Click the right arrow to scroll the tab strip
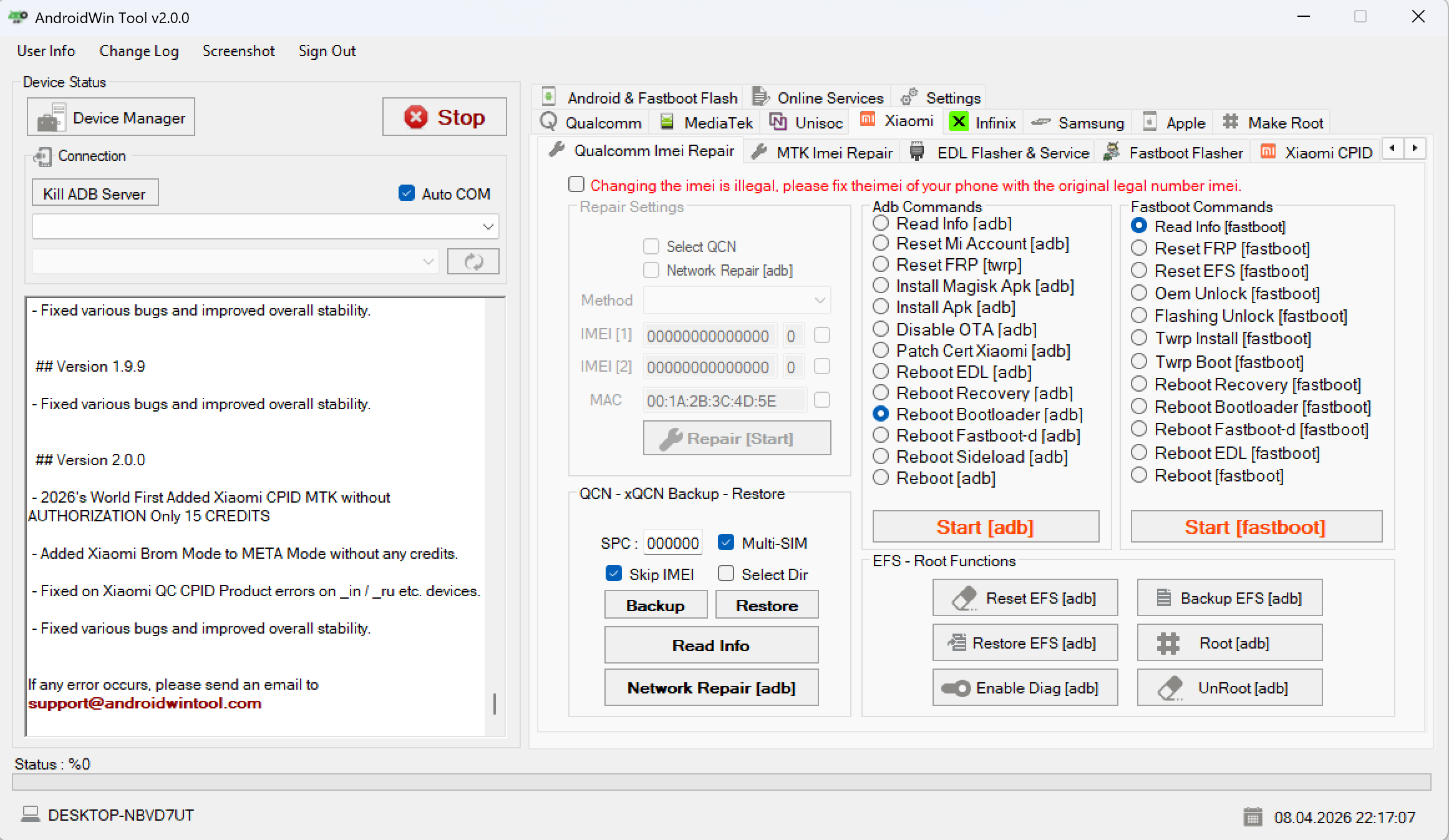1449x840 pixels. pos(1415,148)
